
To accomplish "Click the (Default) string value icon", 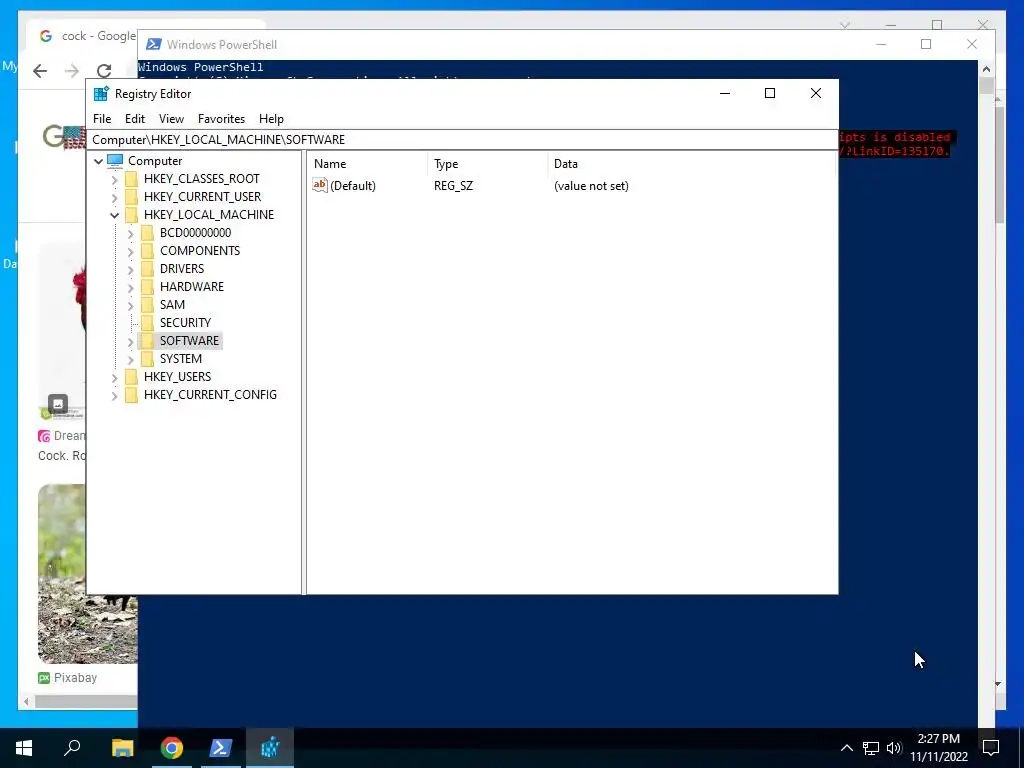I will tap(319, 185).
